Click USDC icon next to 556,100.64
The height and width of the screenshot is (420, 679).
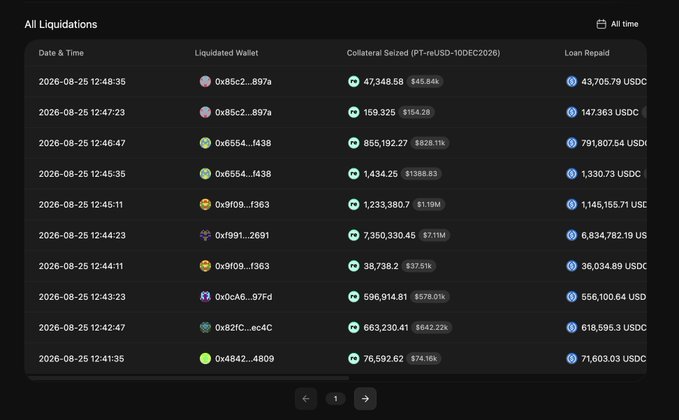pyautogui.click(x=572, y=297)
